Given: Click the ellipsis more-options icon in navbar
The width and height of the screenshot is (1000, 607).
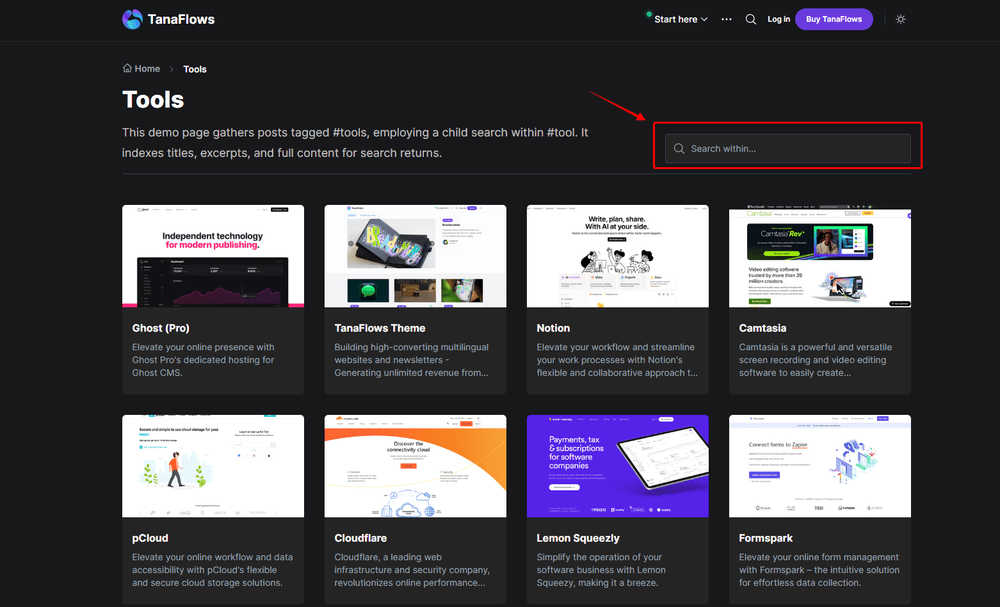Looking at the screenshot, I should [x=726, y=19].
